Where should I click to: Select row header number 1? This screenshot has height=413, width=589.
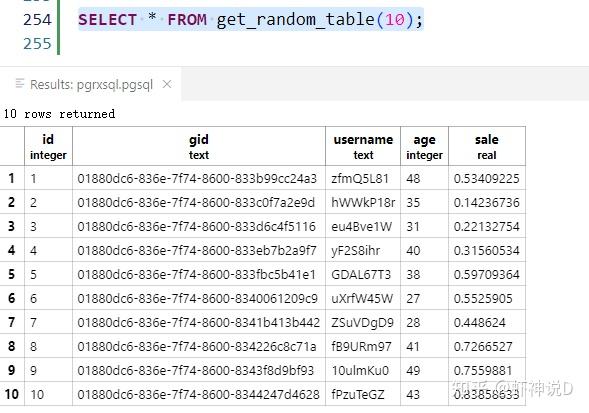click(12, 178)
